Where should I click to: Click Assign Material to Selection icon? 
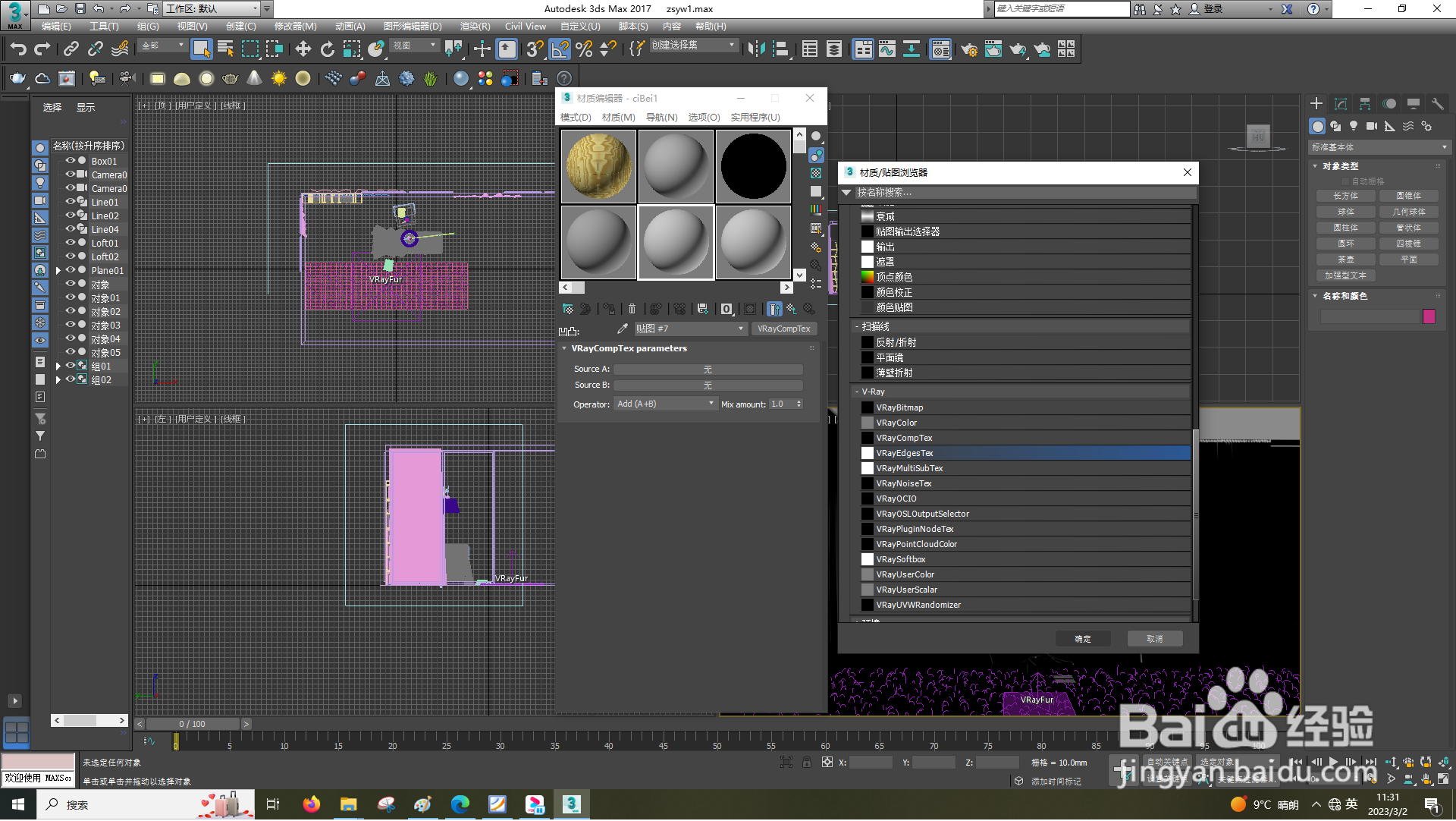[609, 309]
